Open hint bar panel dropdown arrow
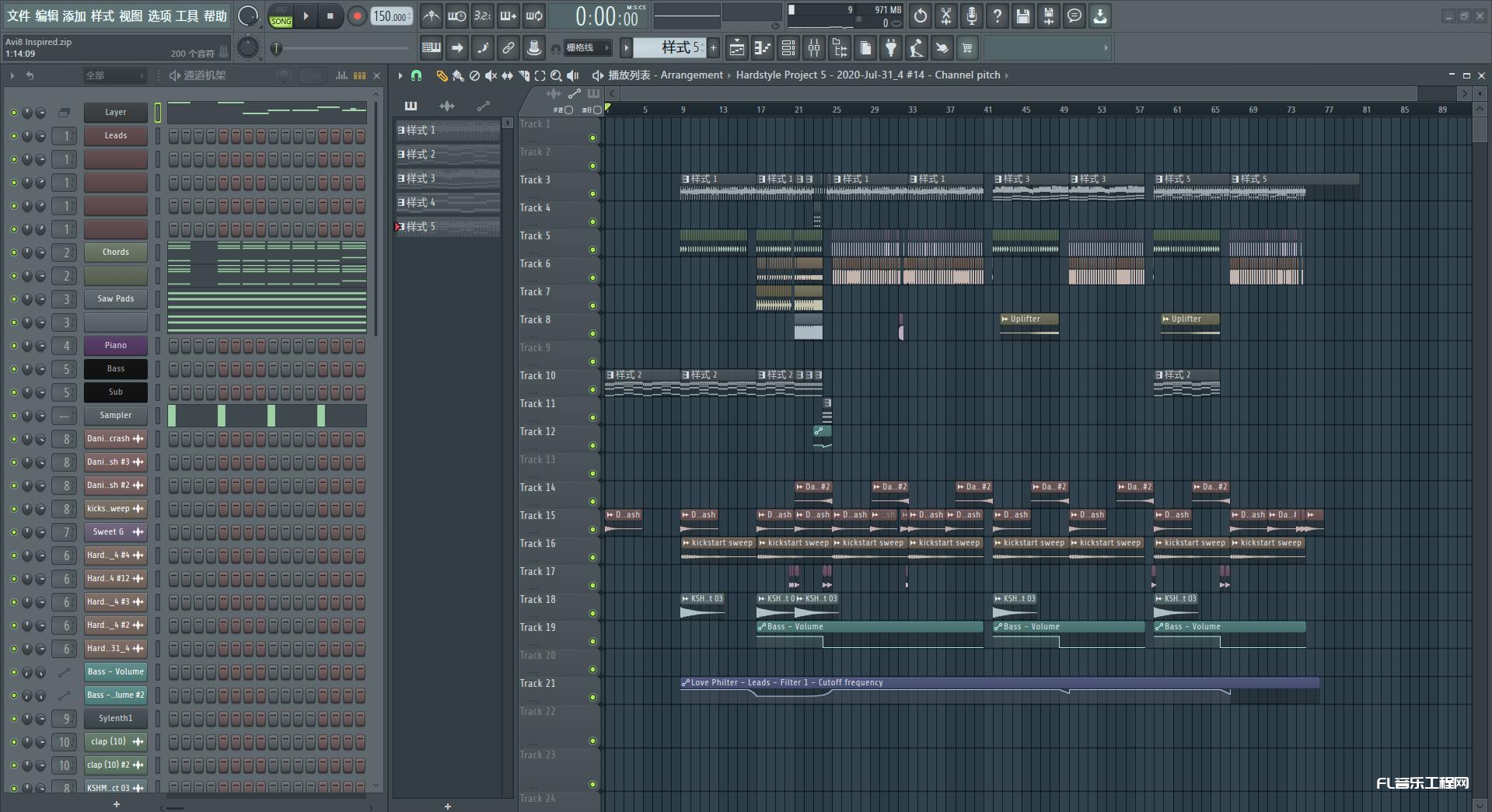 [x=1106, y=48]
